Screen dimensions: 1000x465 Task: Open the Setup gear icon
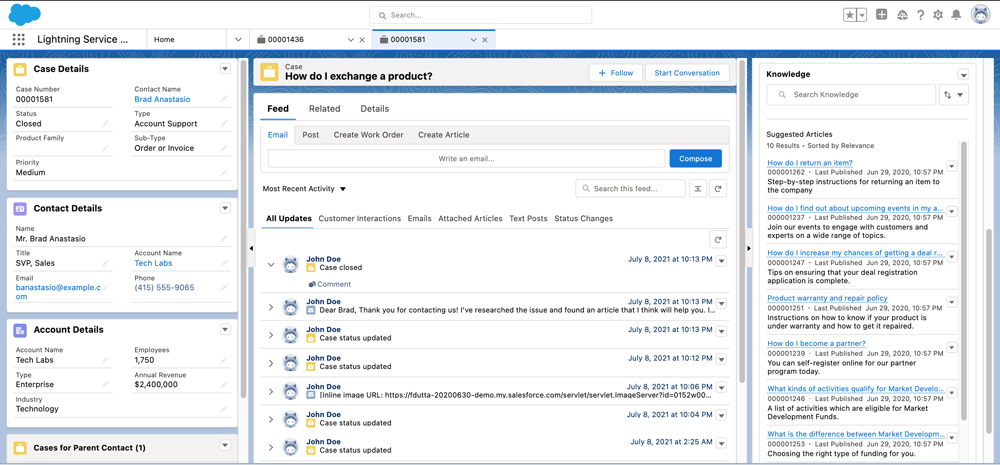(938, 15)
